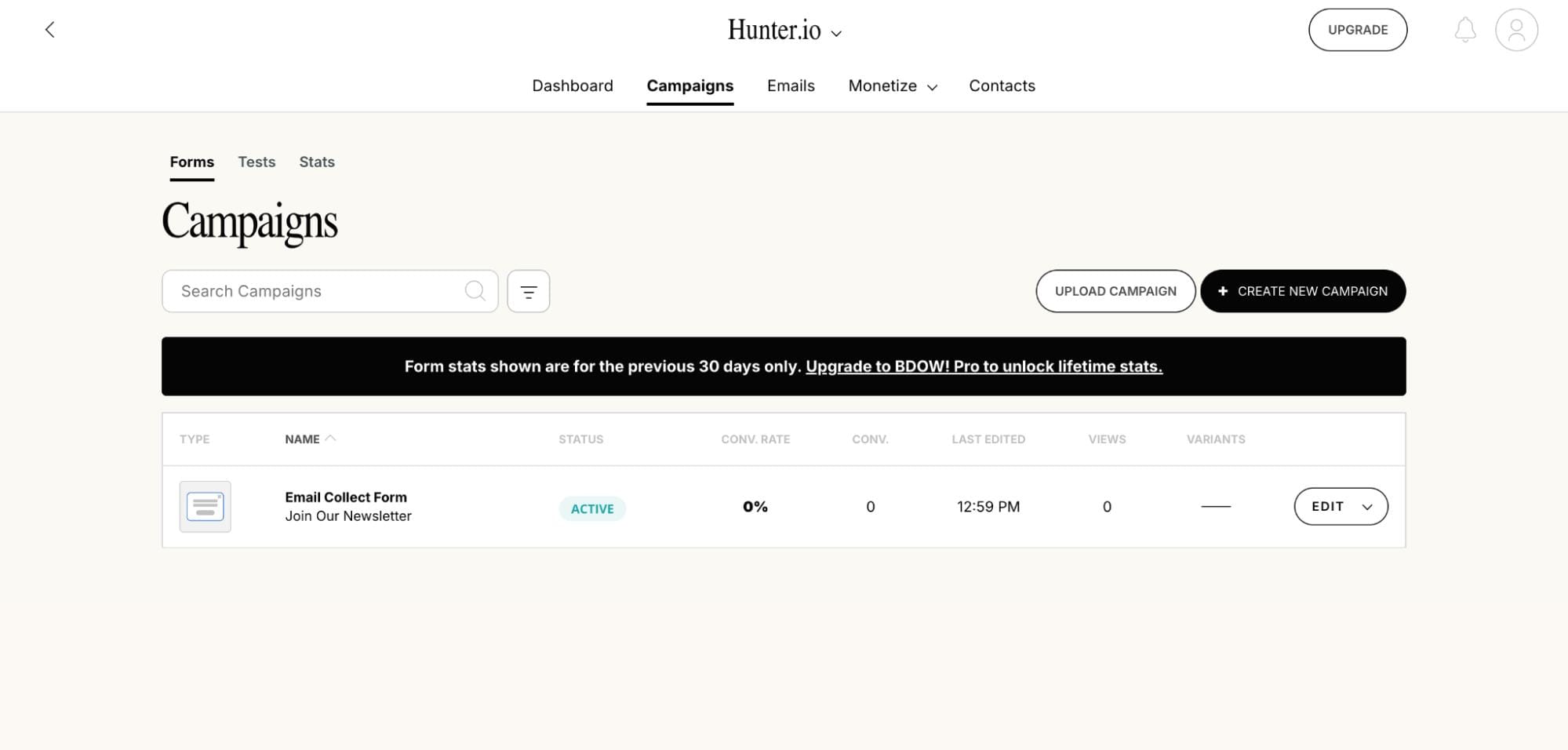Click the Variants column header

pos(1216,439)
